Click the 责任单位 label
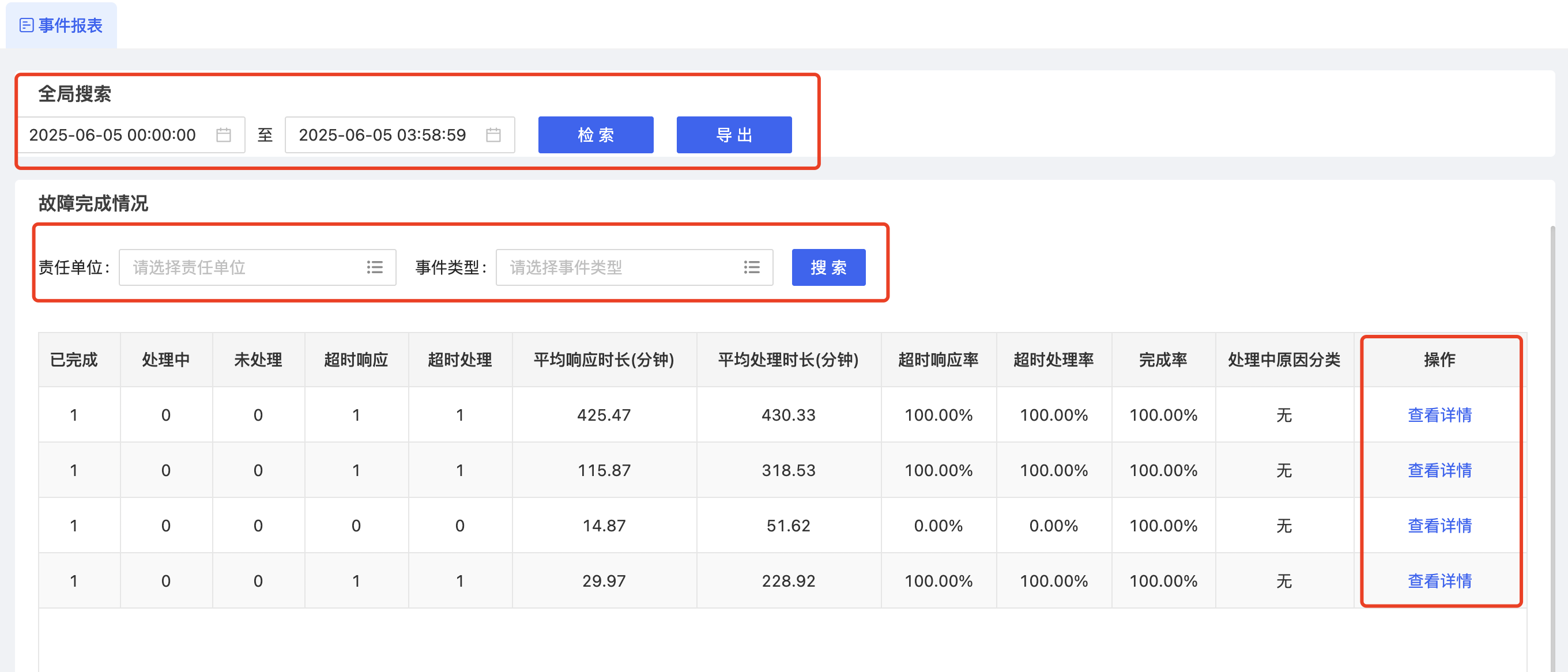The image size is (1568, 672). click(x=73, y=267)
